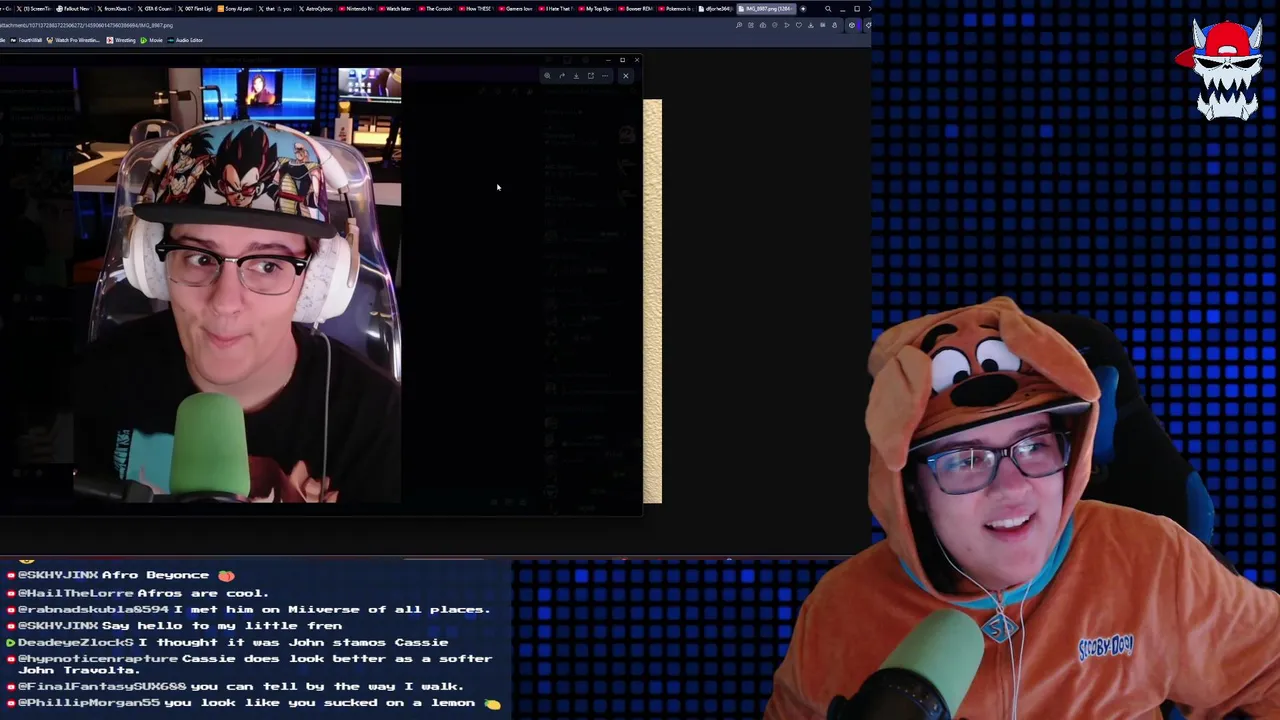Screen dimensions: 1280x720
Task: Download the image via the viewer toolbar
Action: tap(576, 75)
